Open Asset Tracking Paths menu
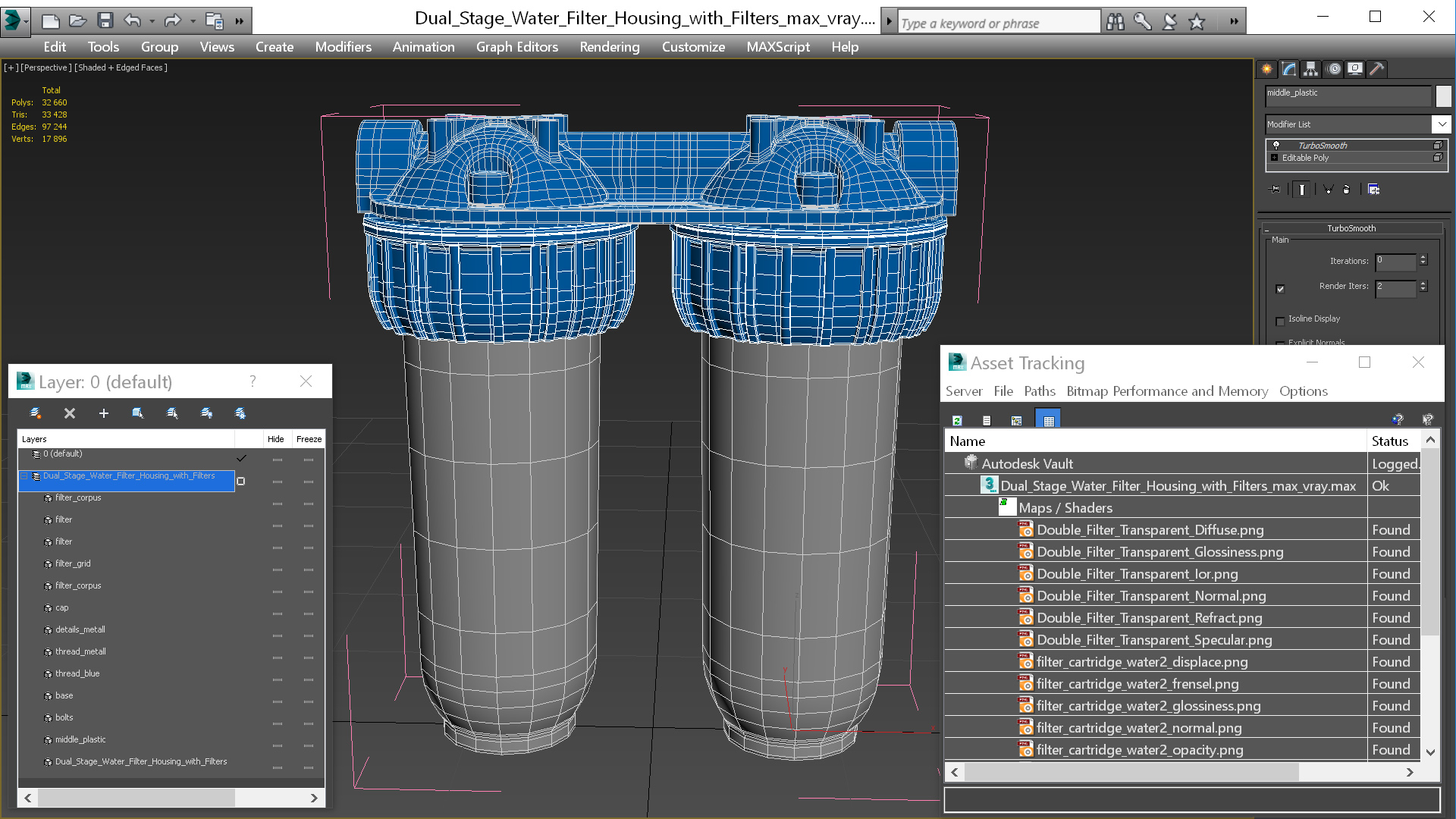 (1040, 391)
